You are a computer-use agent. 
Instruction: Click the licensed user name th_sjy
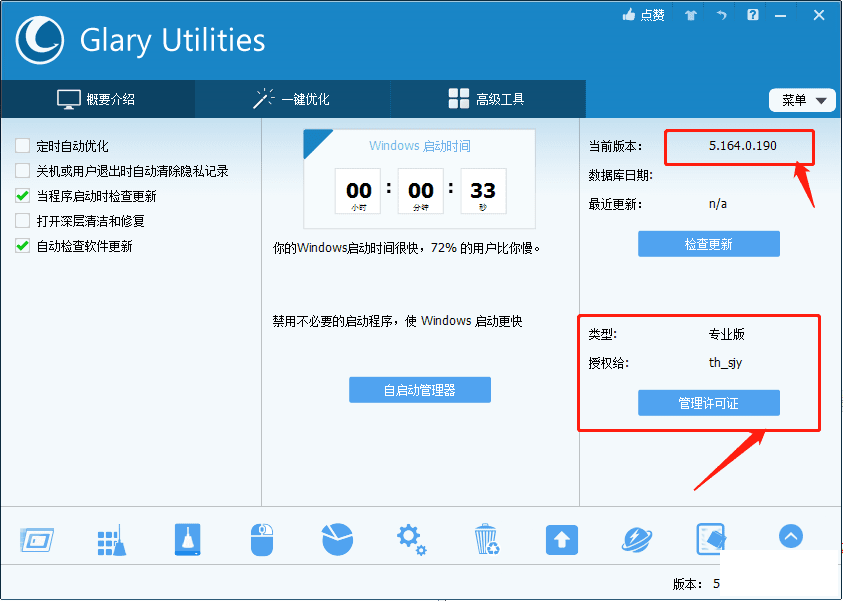tap(725, 363)
